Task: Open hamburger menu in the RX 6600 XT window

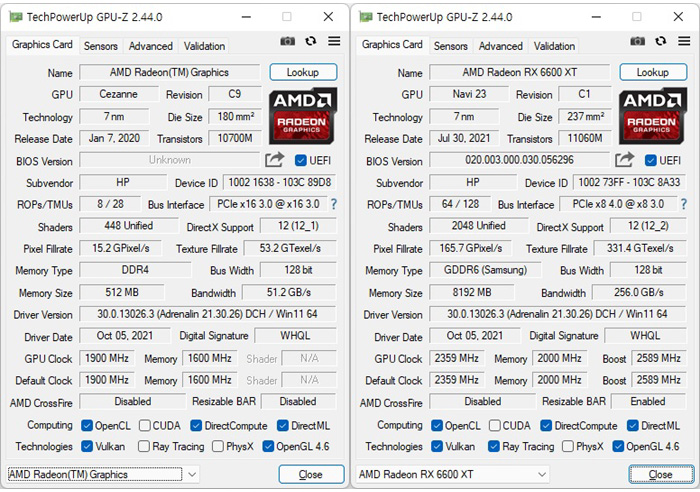Action: click(684, 41)
